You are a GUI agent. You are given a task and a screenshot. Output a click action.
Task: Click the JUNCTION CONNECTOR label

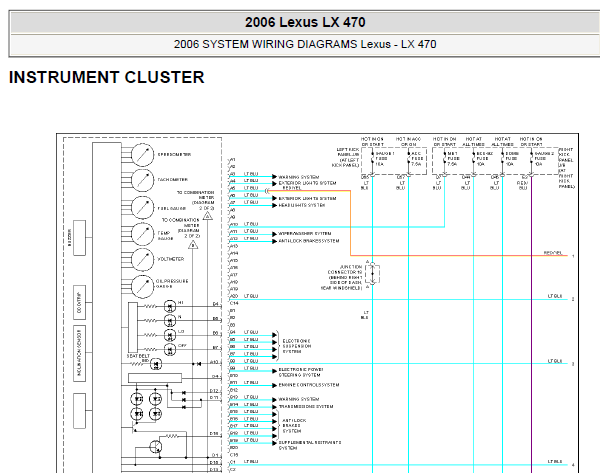pyautogui.click(x=341, y=277)
